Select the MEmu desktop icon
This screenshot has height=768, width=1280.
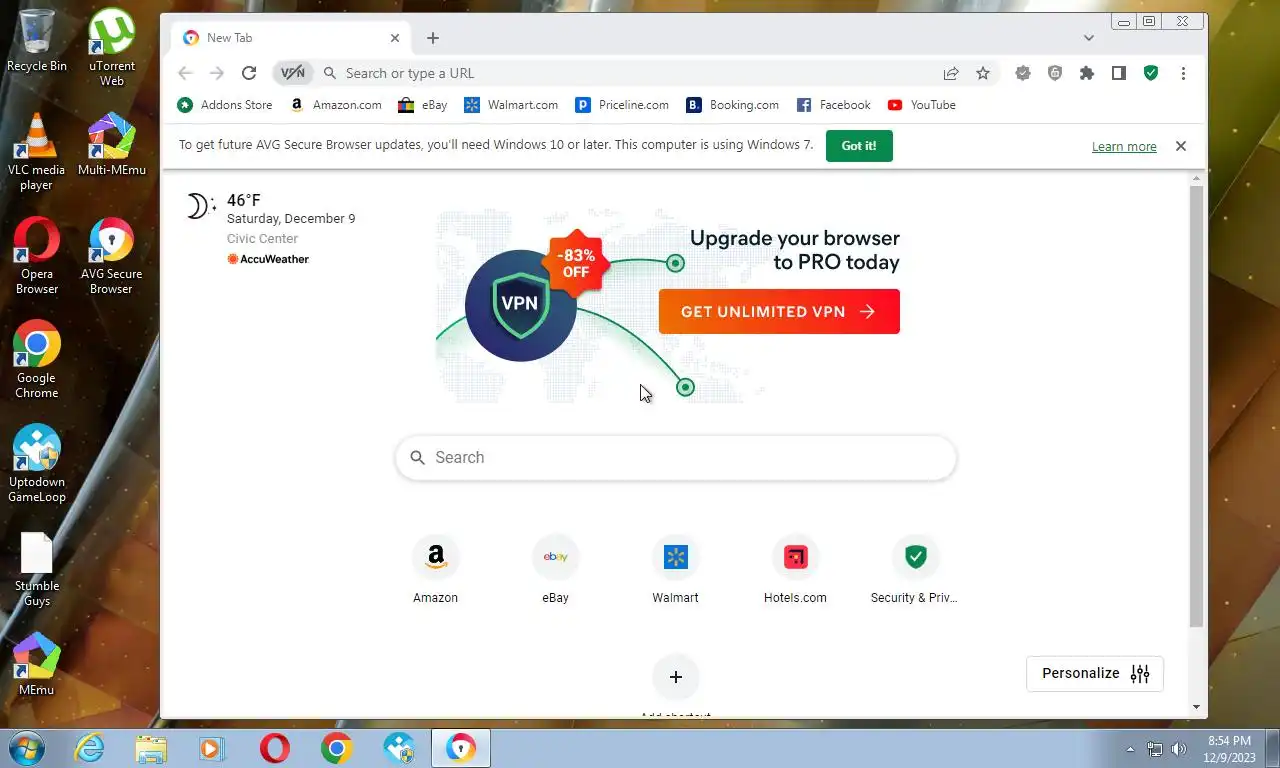37,665
